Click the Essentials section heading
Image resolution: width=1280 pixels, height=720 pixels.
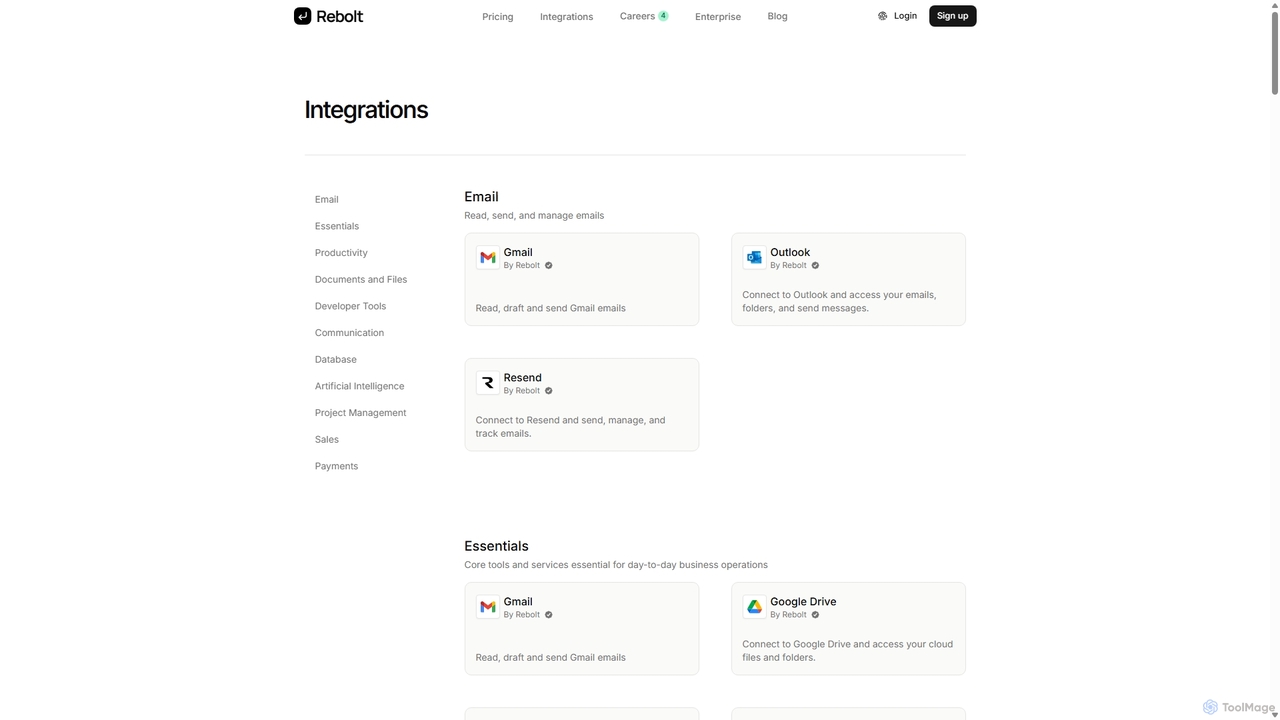pyautogui.click(x=496, y=546)
